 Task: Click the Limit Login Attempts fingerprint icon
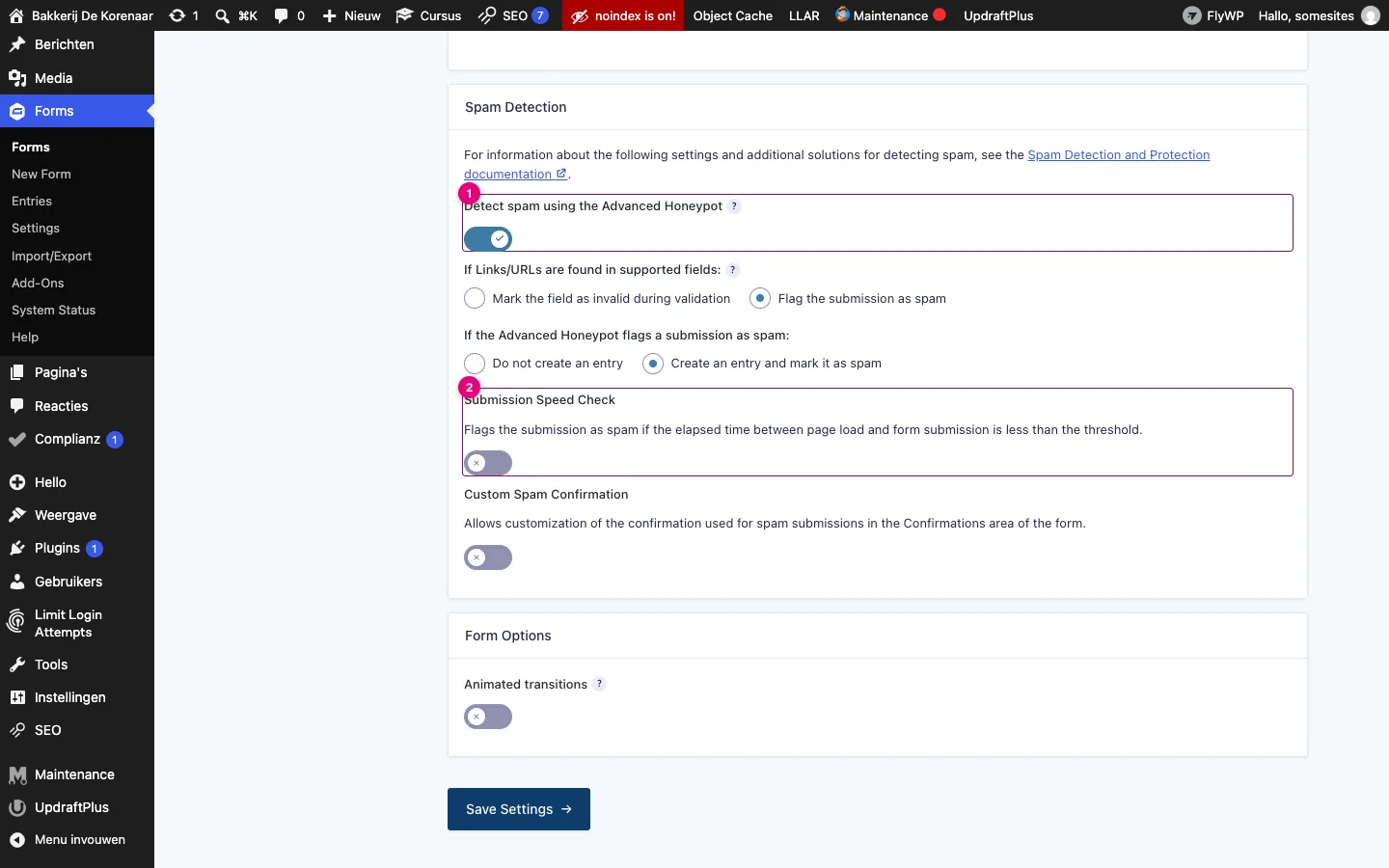click(x=16, y=622)
